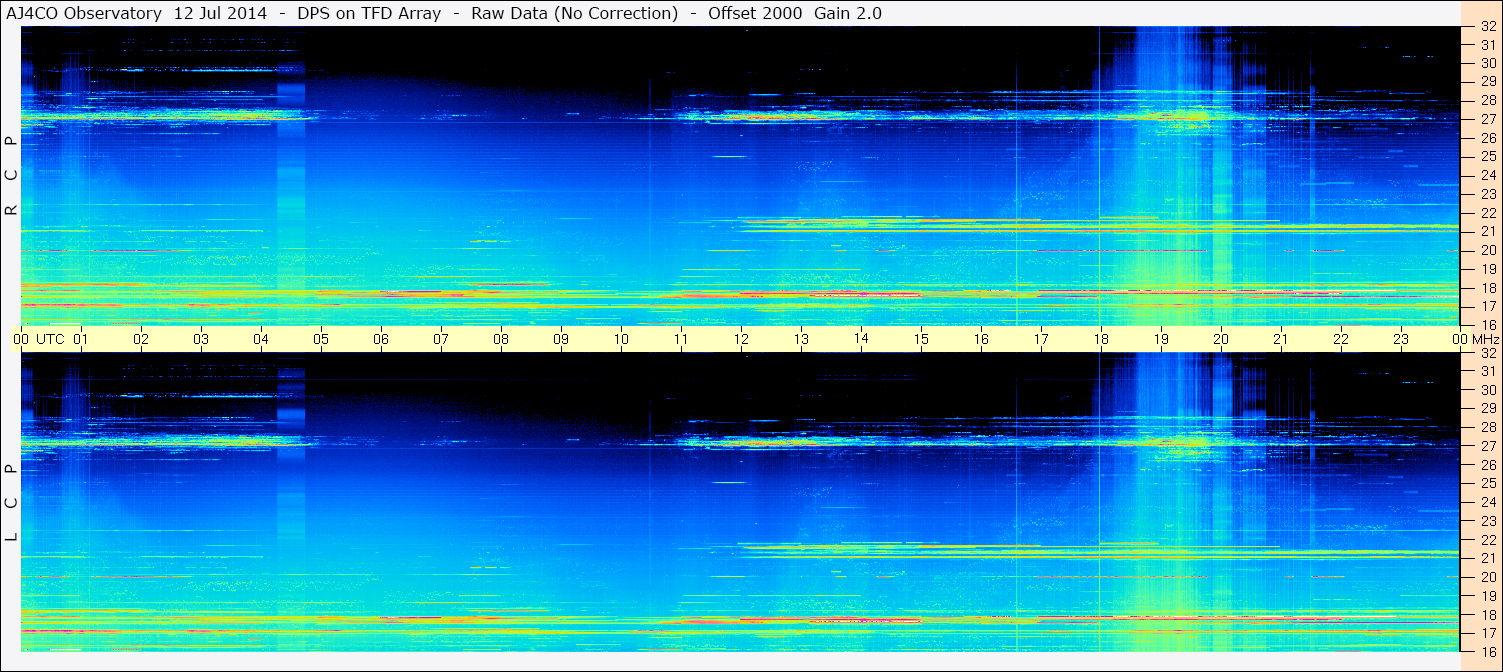Click 24 MHz label on RCP frequency scale
This screenshot has width=1503, height=672.
pyautogui.click(x=1487, y=175)
